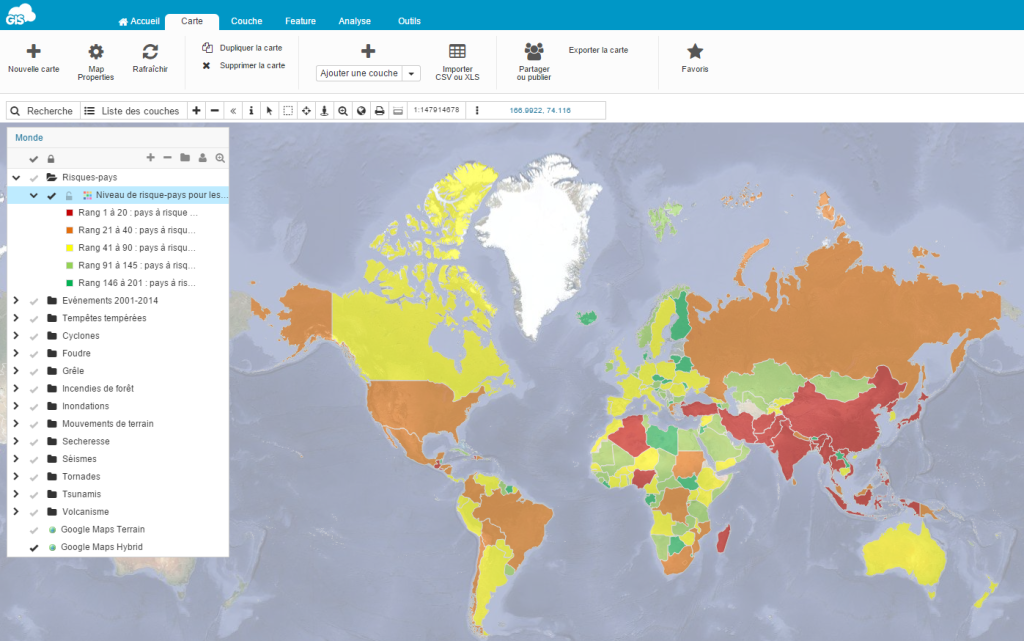
Task: Switch to the Analyse tab
Action: [x=354, y=21]
